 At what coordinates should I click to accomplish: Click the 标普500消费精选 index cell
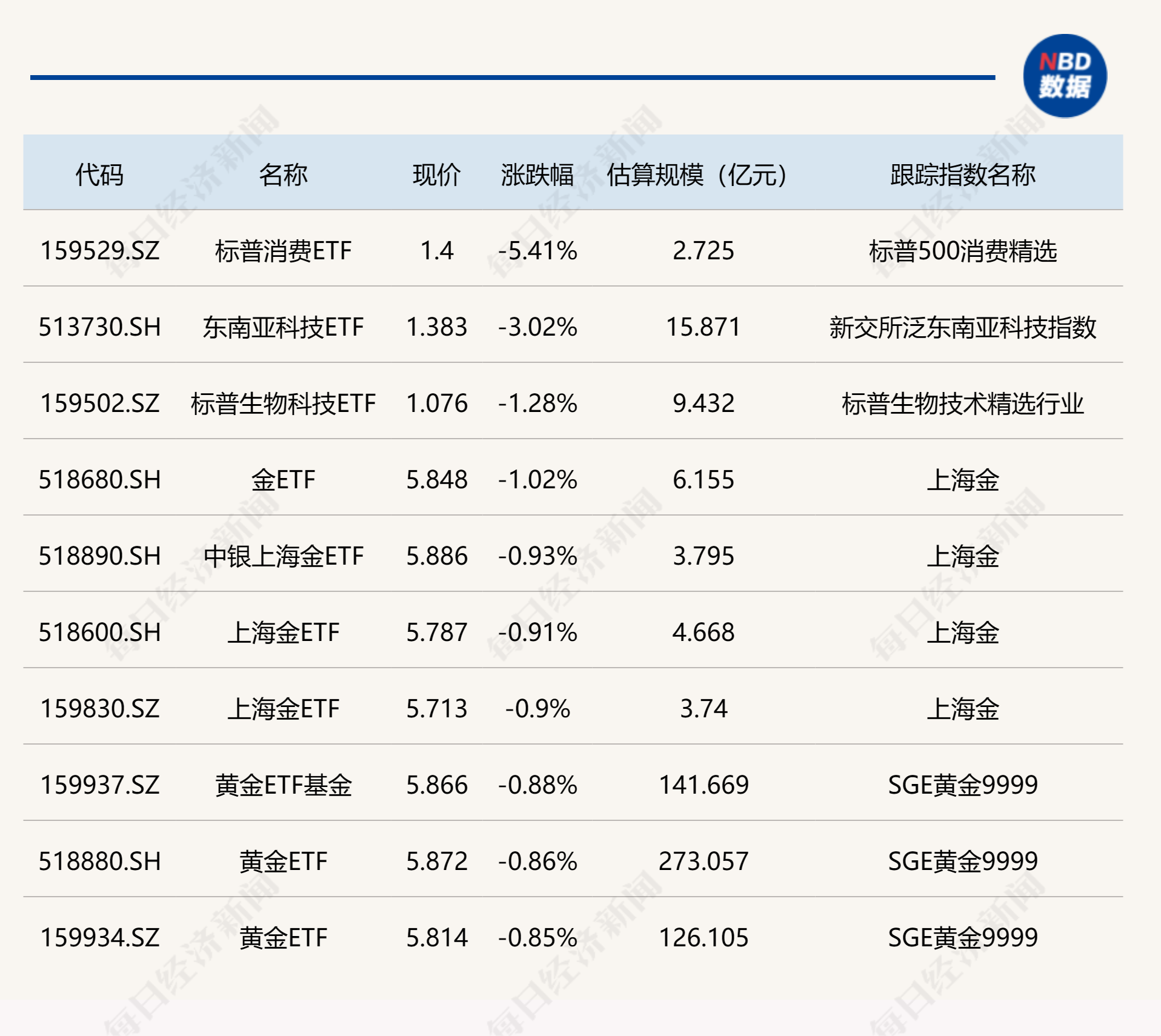point(963,251)
